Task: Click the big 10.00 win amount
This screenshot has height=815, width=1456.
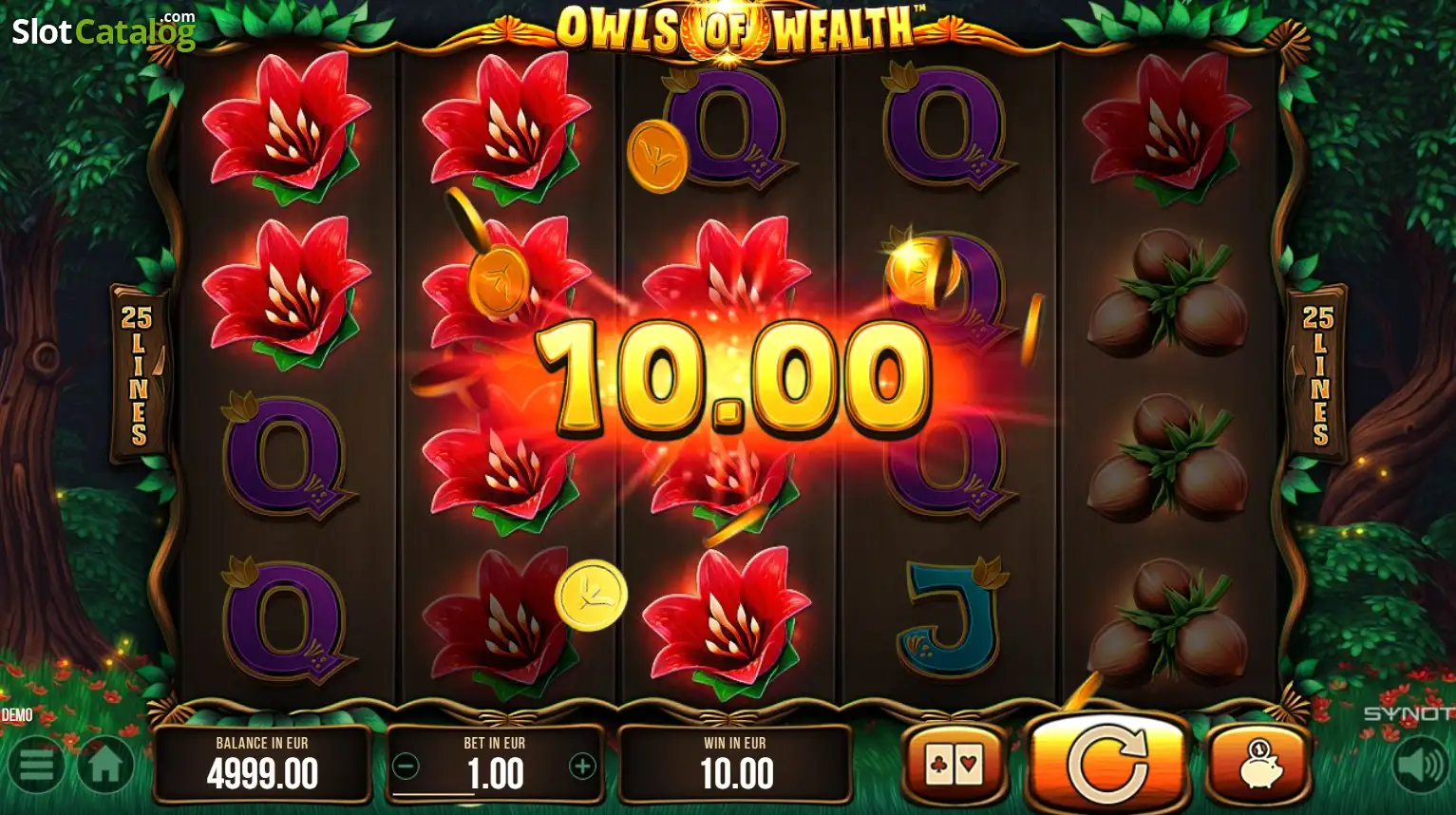Action: point(733,375)
